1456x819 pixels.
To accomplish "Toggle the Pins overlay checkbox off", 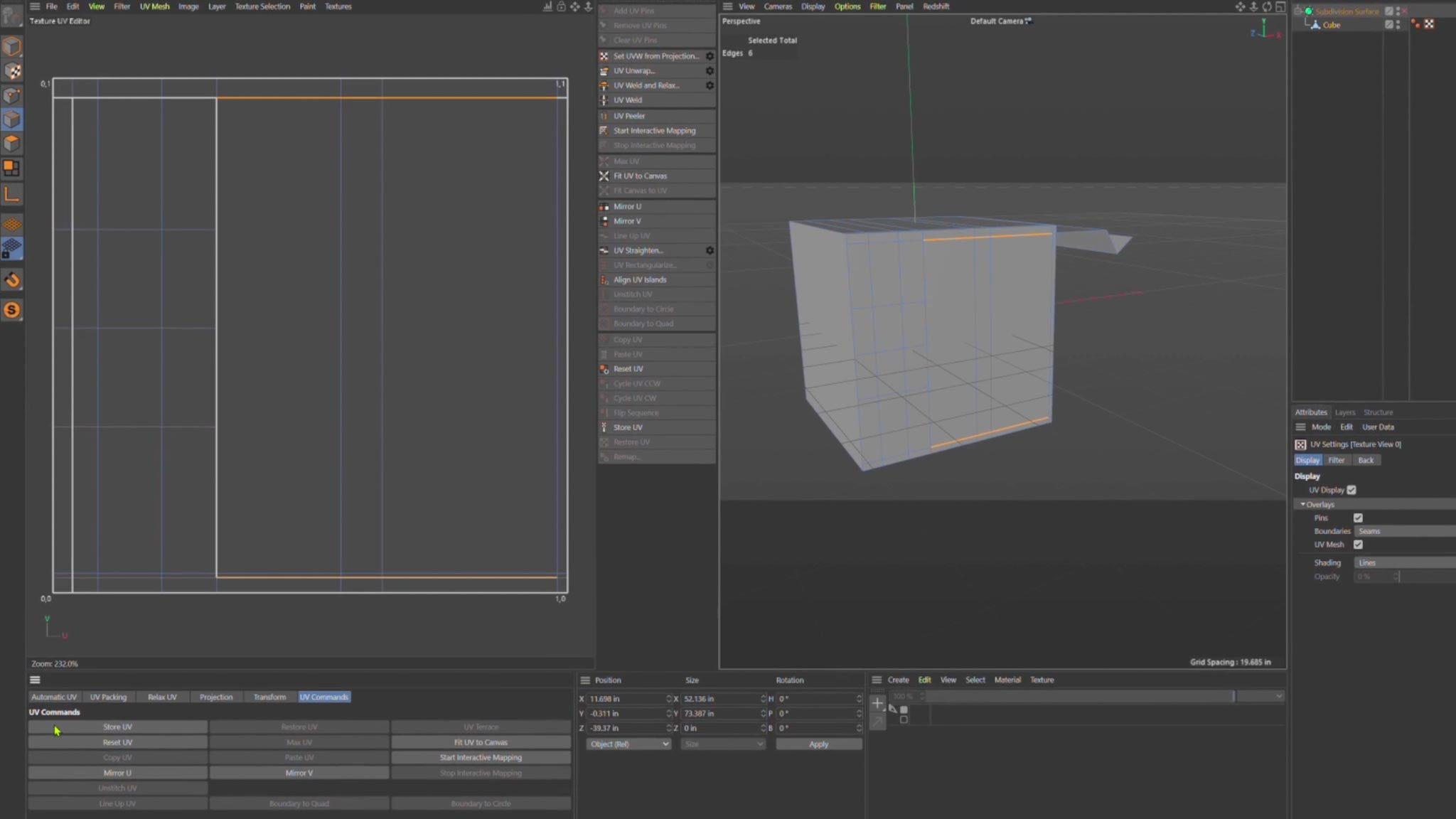I will (1358, 518).
